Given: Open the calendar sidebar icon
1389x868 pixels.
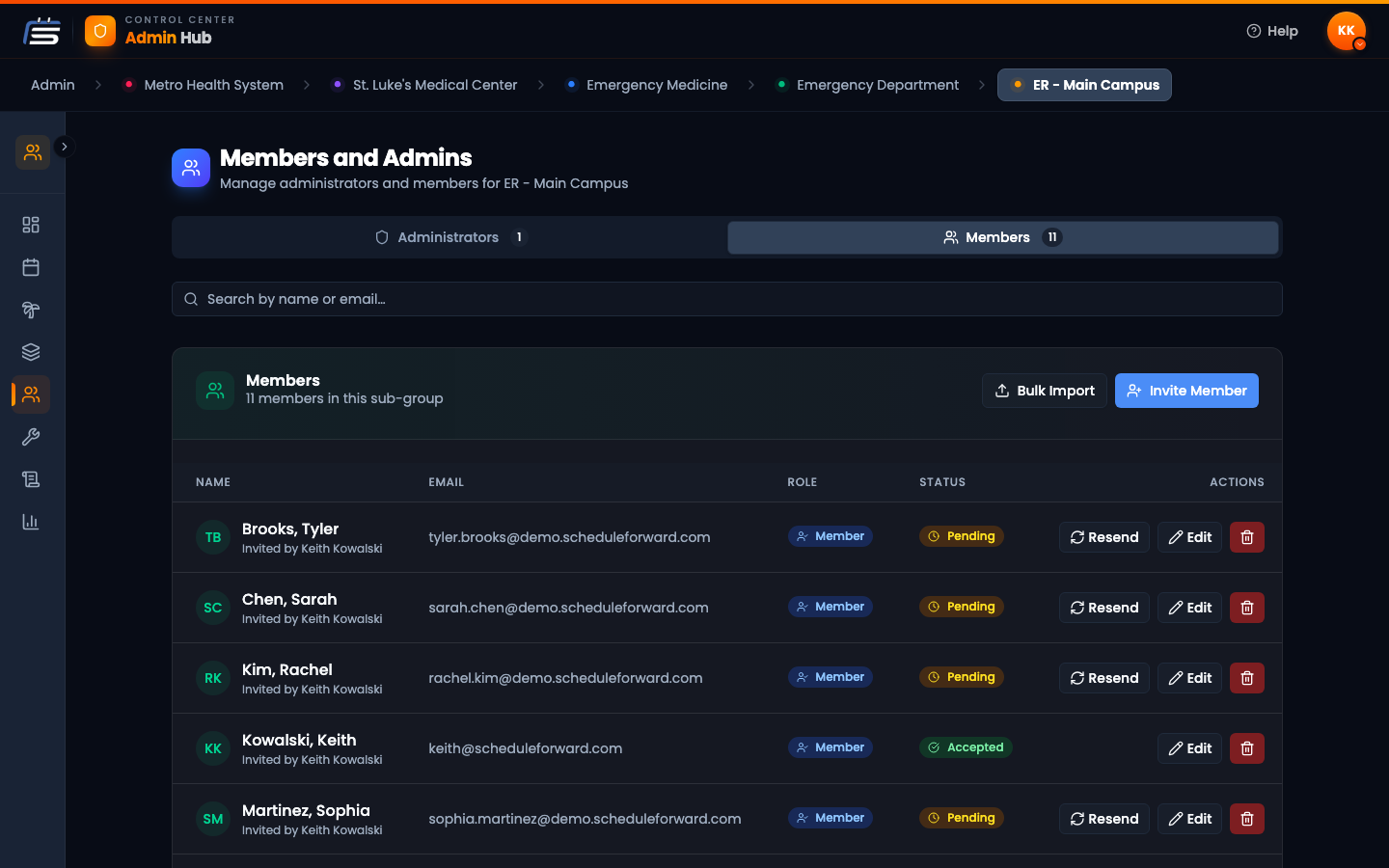Looking at the screenshot, I should (x=31, y=267).
